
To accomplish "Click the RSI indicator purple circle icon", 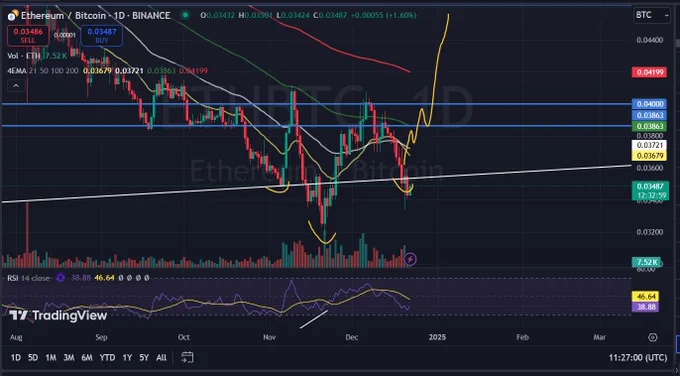I will [x=60, y=278].
